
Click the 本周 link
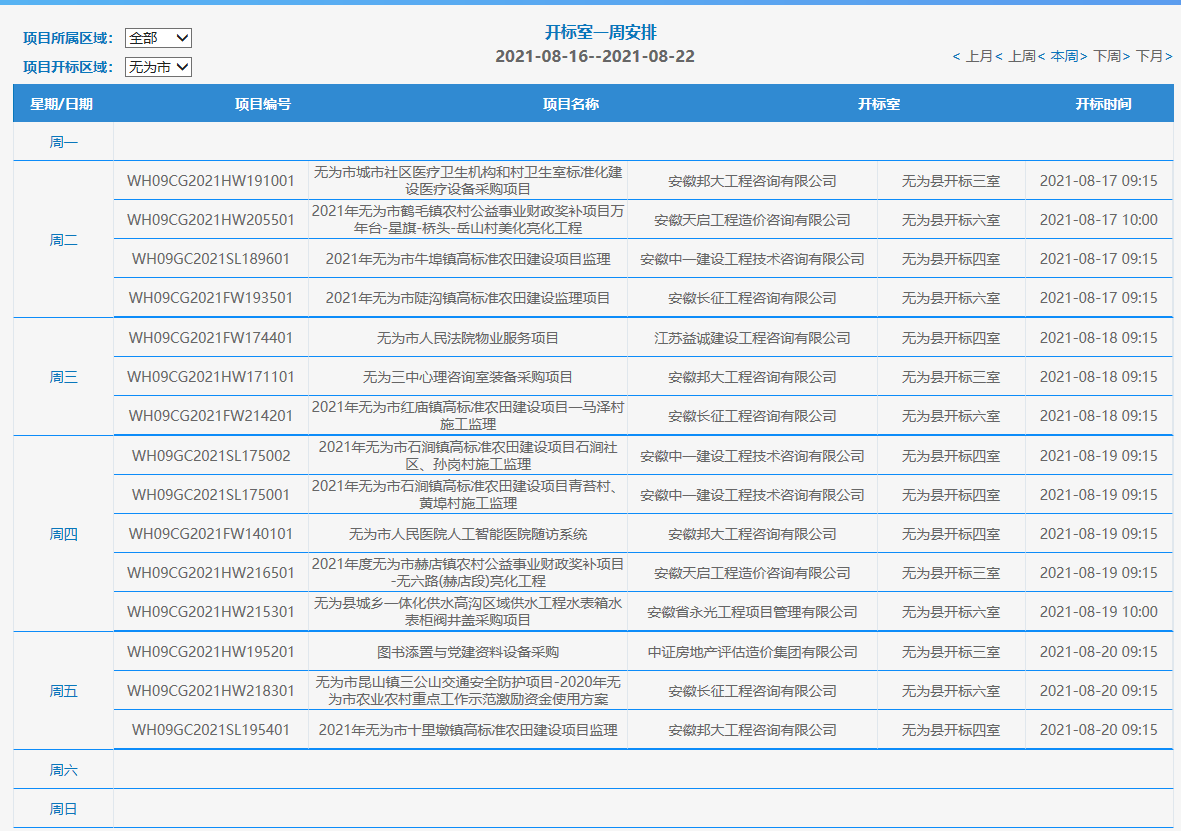[1064, 57]
